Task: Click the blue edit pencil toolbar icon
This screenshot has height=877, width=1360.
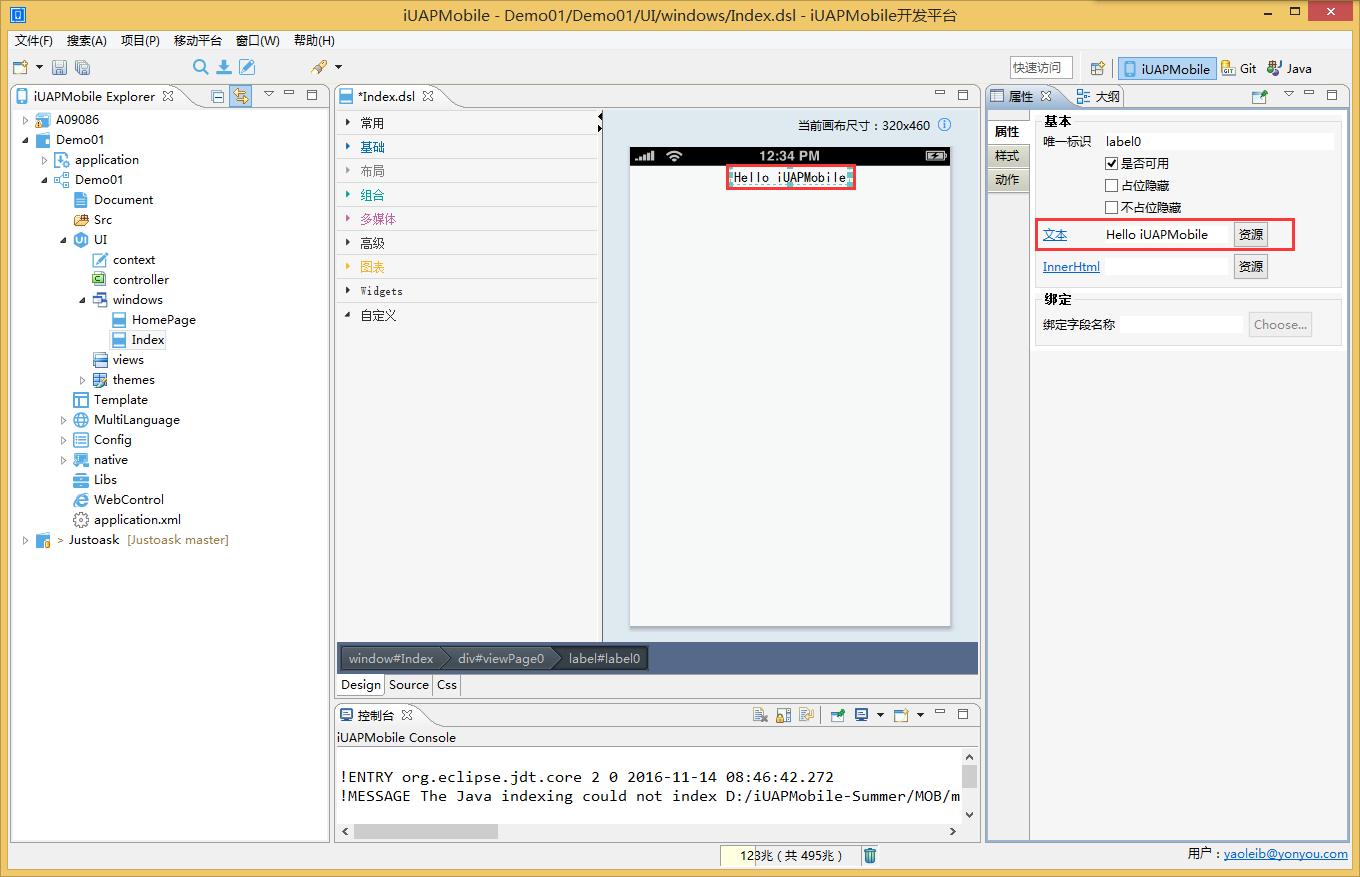Action: tap(247, 67)
